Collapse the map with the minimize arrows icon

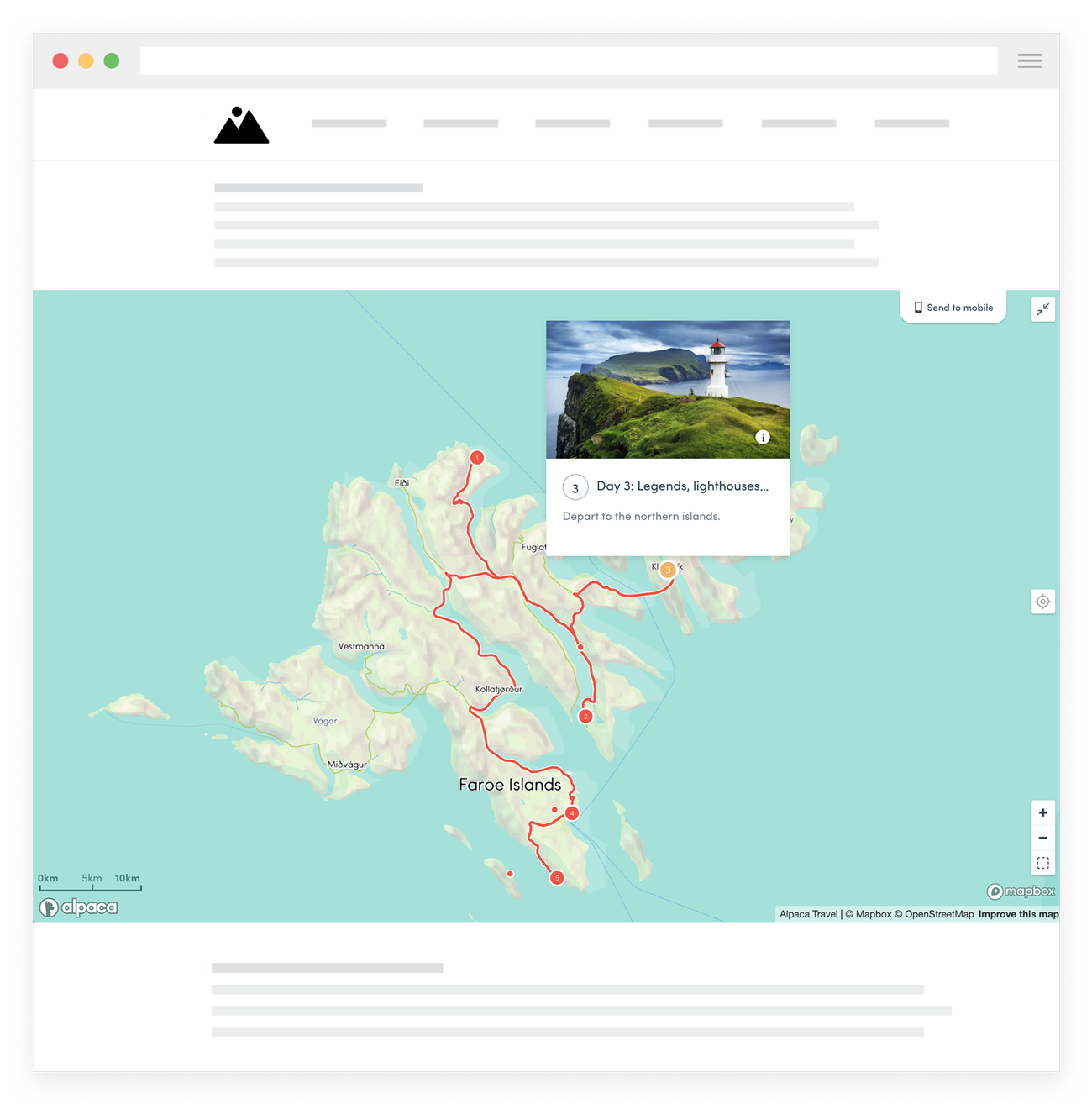pyautogui.click(x=1042, y=309)
